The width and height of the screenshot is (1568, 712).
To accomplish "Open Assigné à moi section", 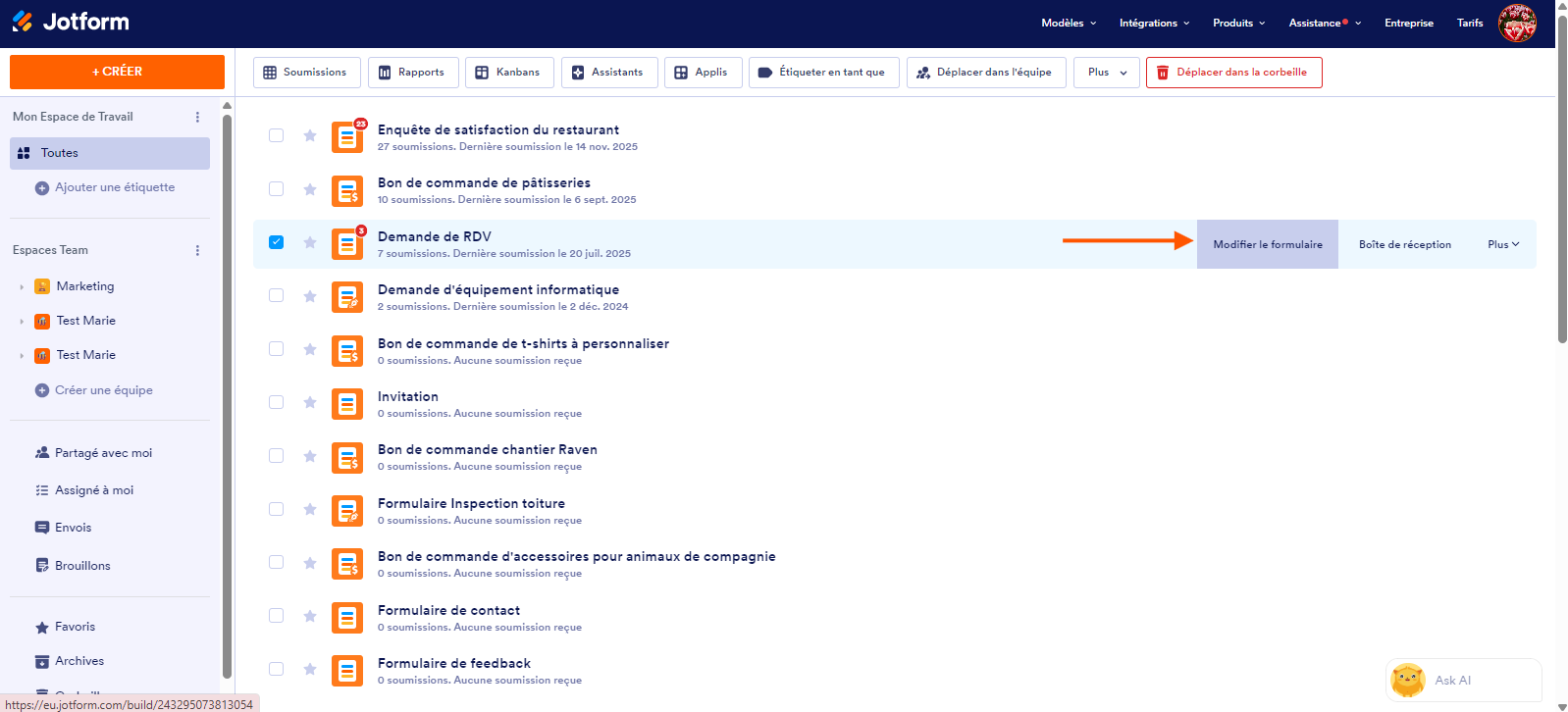I will [x=84, y=490].
